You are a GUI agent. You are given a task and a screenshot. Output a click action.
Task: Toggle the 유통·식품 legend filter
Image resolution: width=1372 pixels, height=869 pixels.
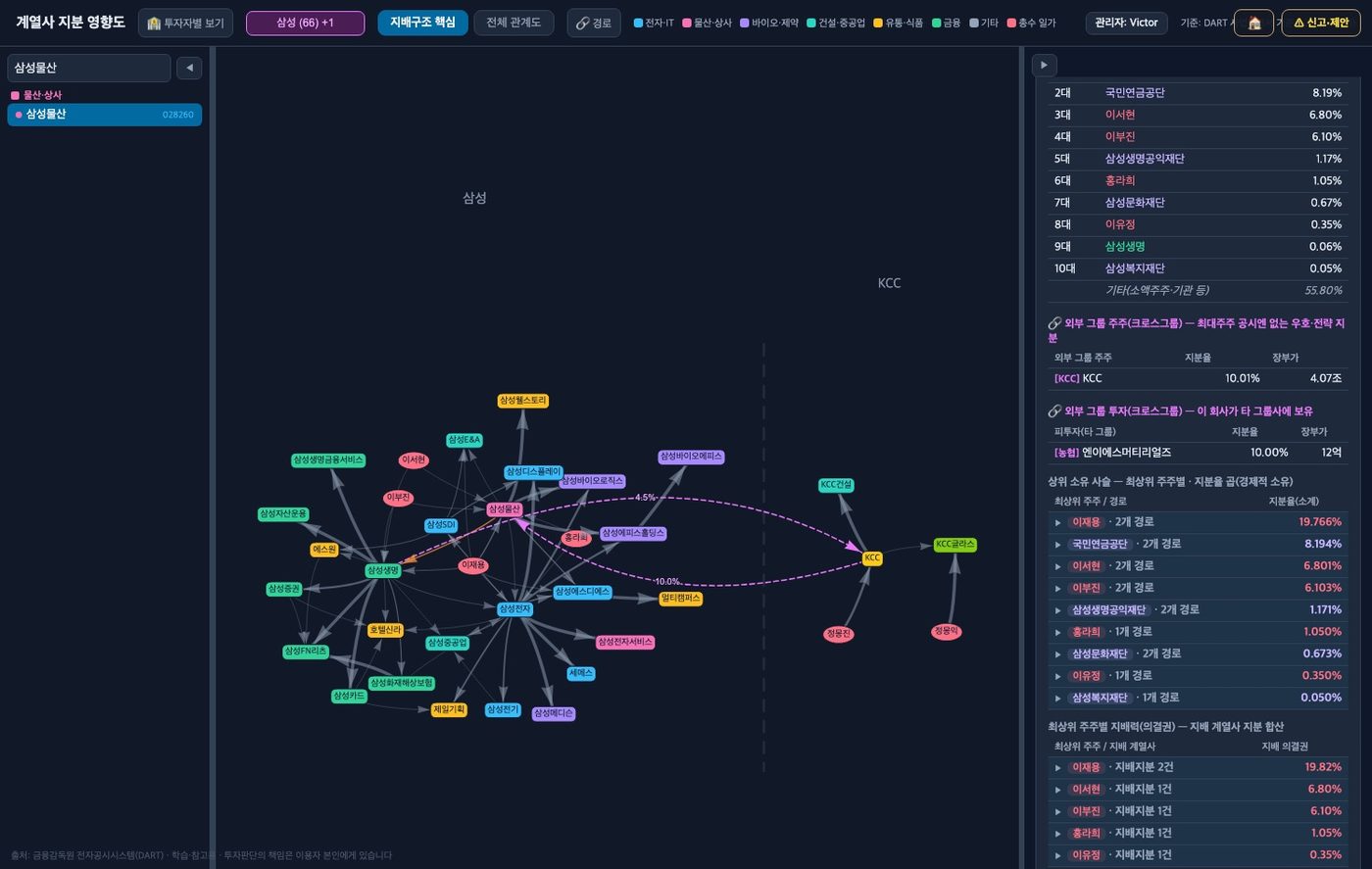pos(899,23)
